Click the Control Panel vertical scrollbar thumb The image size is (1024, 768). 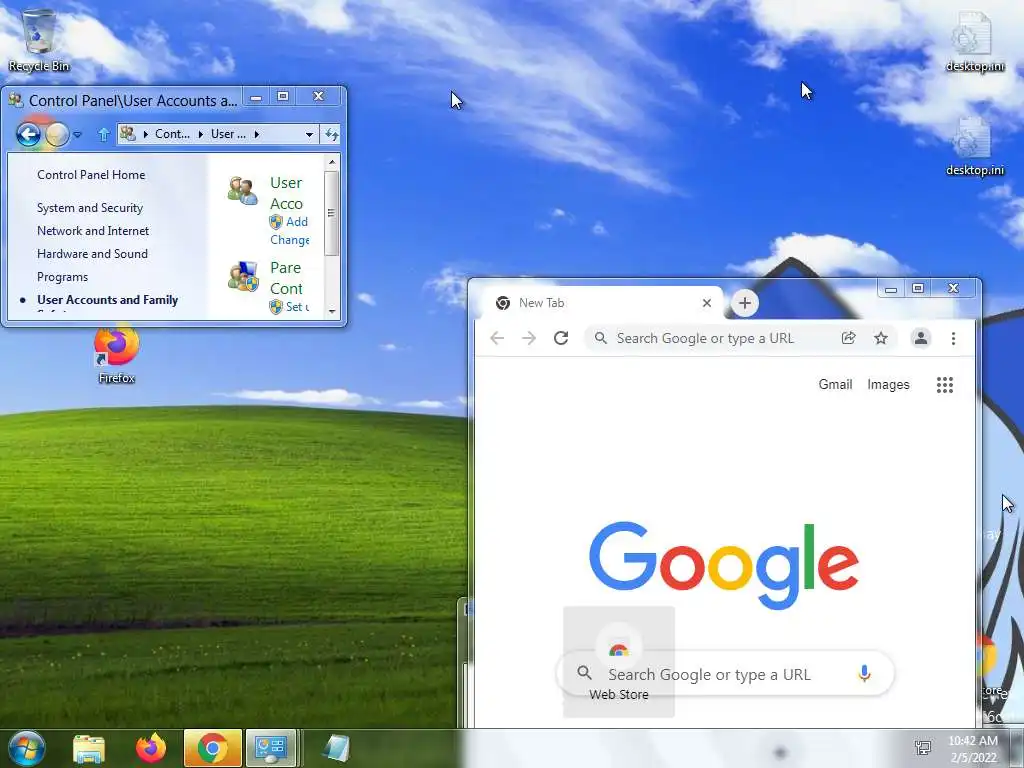(332, 213)
